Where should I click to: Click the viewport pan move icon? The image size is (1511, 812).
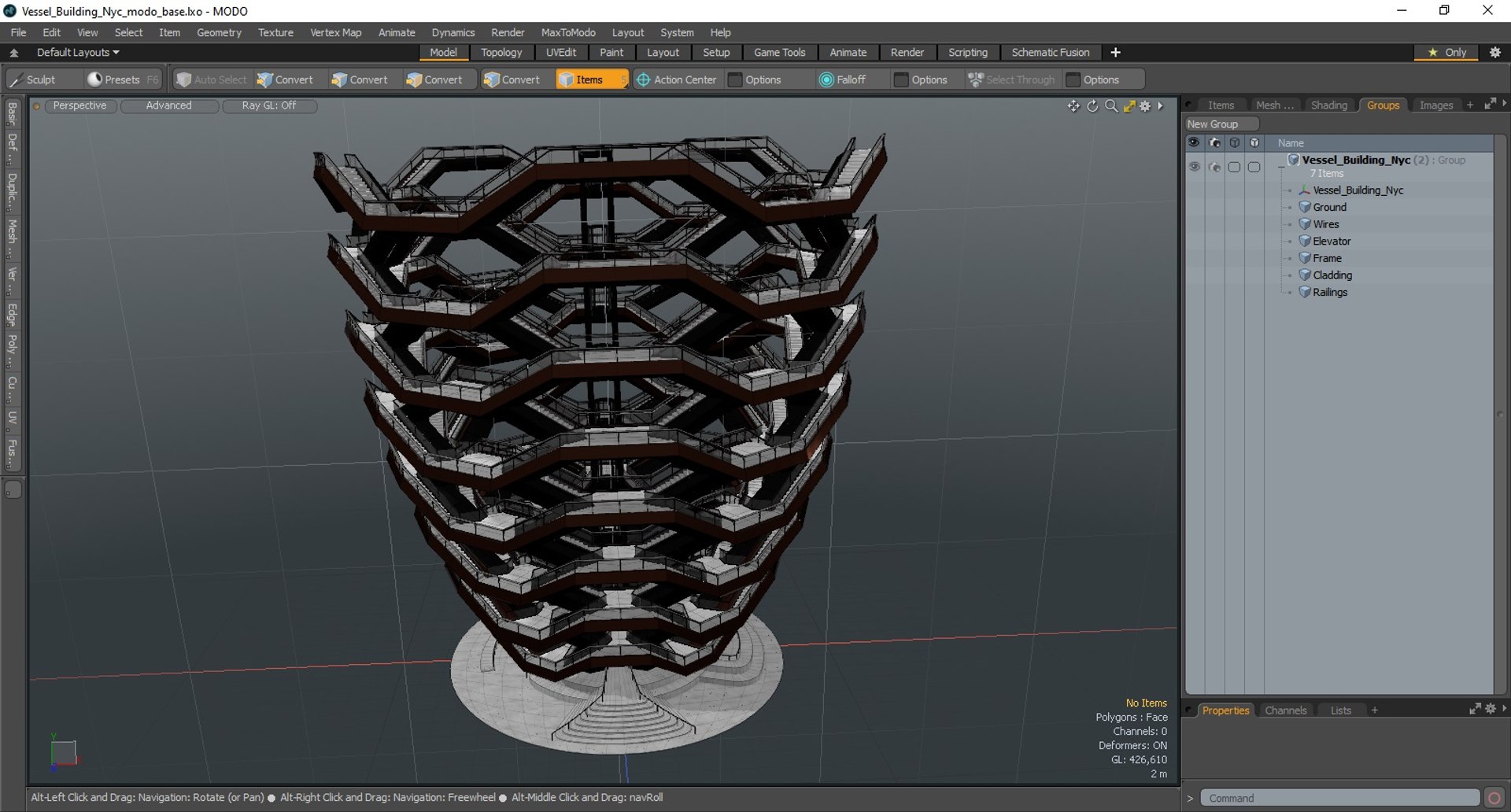click(x=1073, y=106)
